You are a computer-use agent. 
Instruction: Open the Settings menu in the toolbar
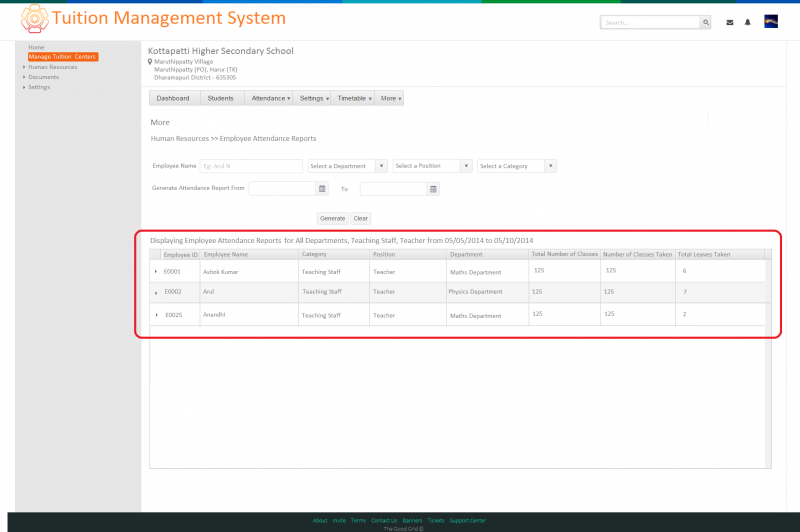[x=312, y=98]
